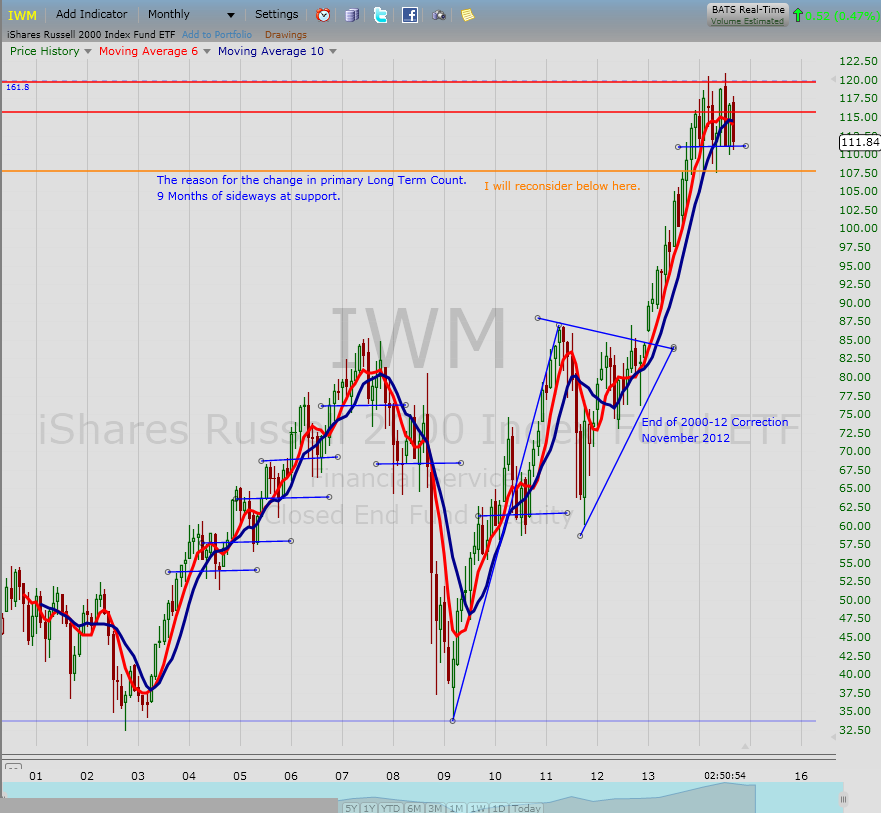Image resolution: width=881 pixels, height=813 pixels.
Task: Click the small collapse icon above 01 label
Action: 13,766
